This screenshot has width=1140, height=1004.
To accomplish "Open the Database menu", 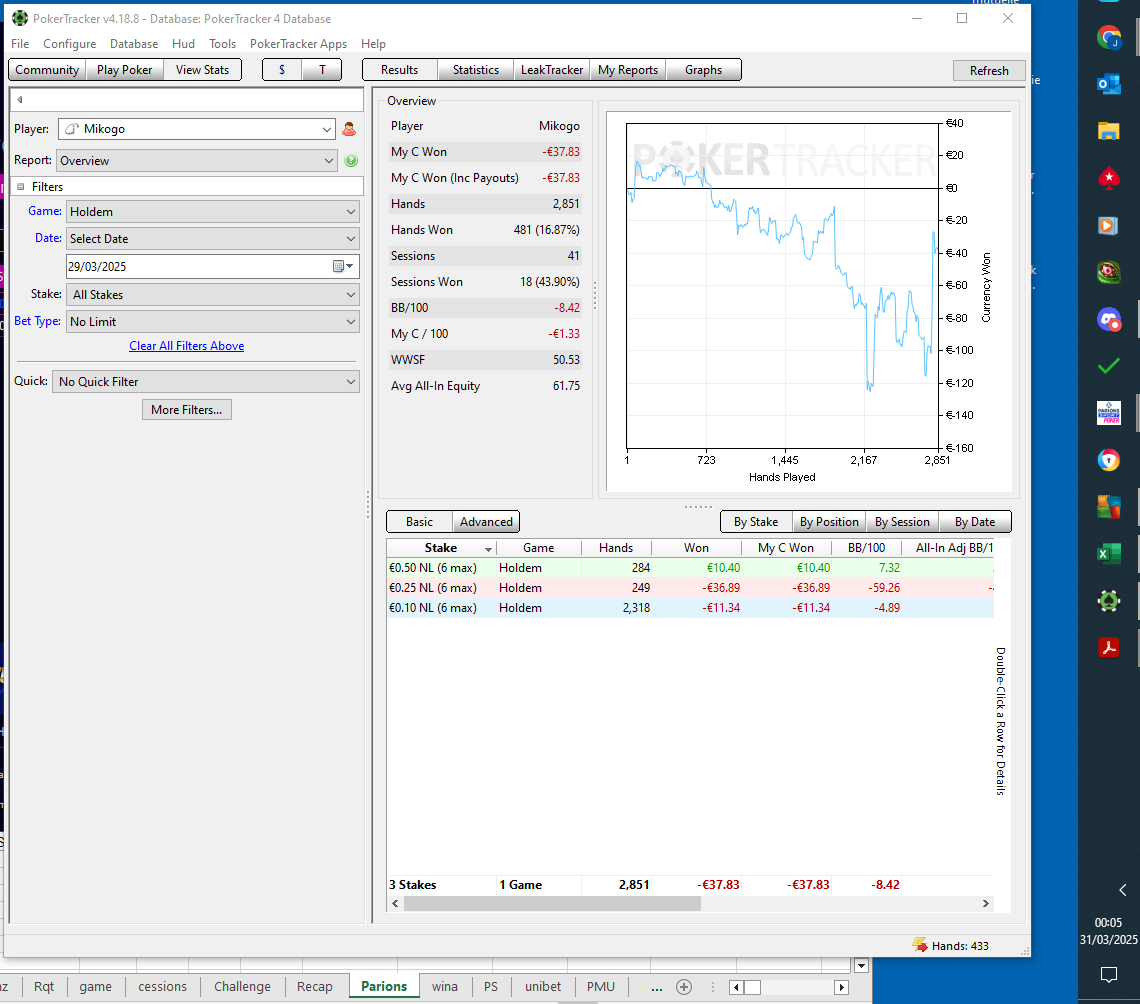I will click(x=134, y=44).
